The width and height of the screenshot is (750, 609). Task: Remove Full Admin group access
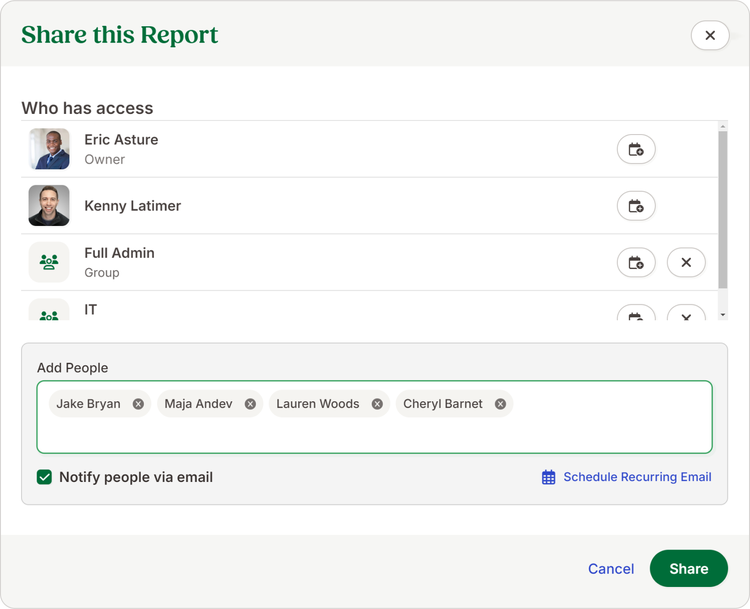pos(686,263)
